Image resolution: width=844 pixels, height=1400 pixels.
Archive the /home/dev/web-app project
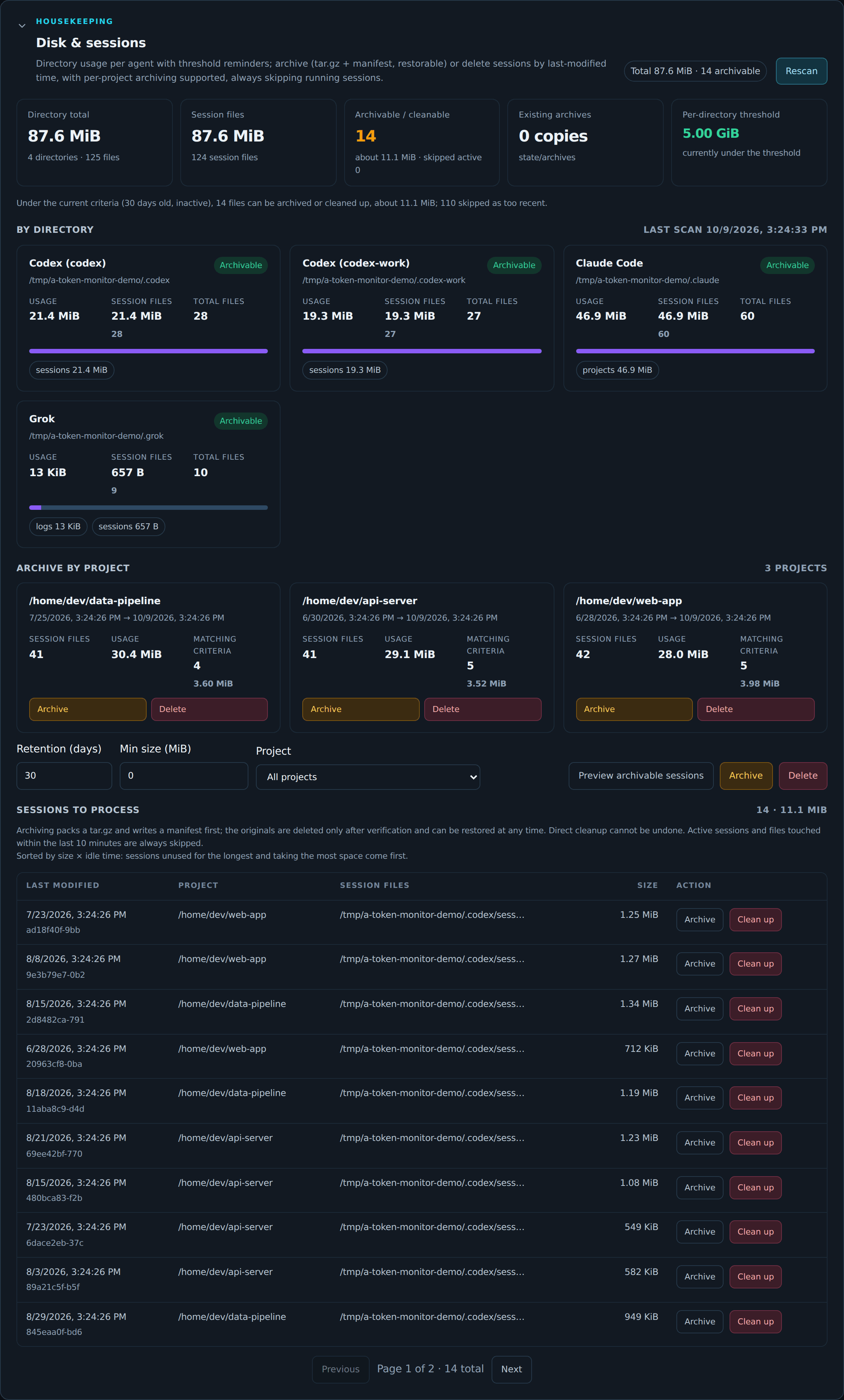(x=634, y=709)
